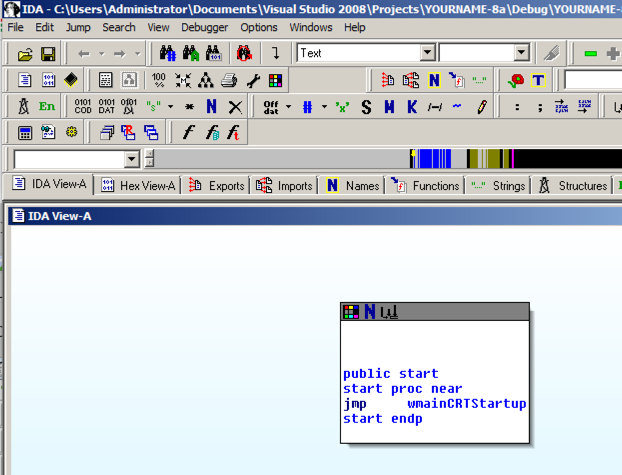Open the Debugger menu
The image size is (622, 475).
pos(205,27)
